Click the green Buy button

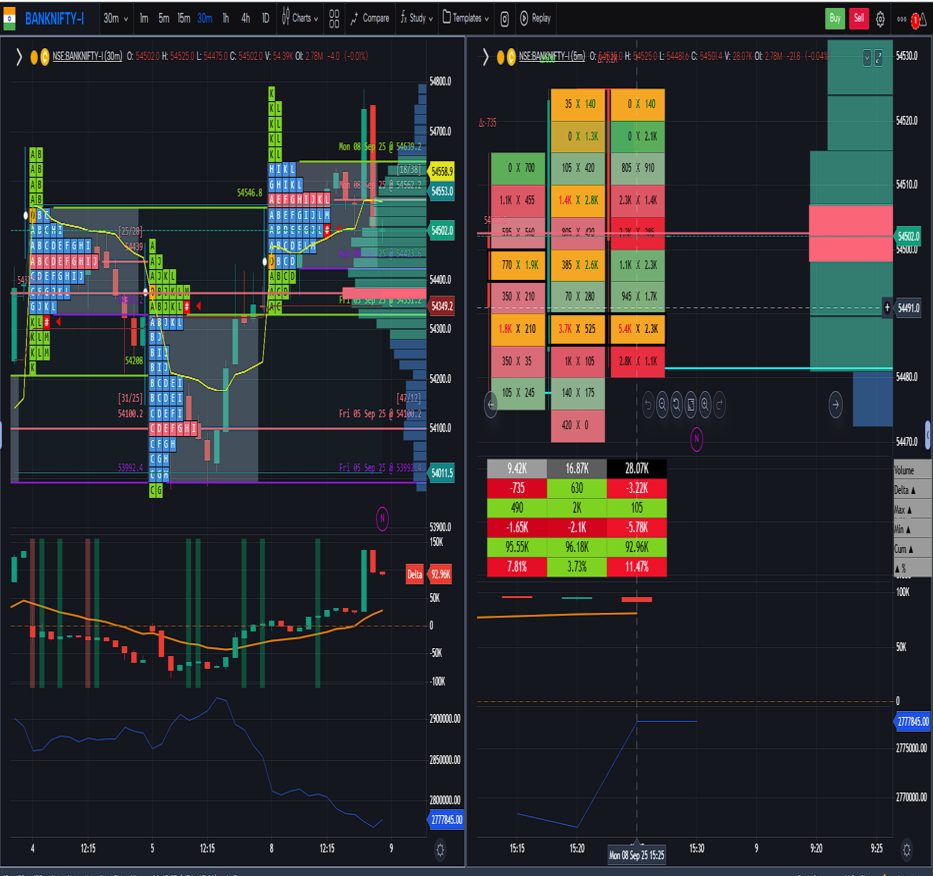(x=833, y=17)
